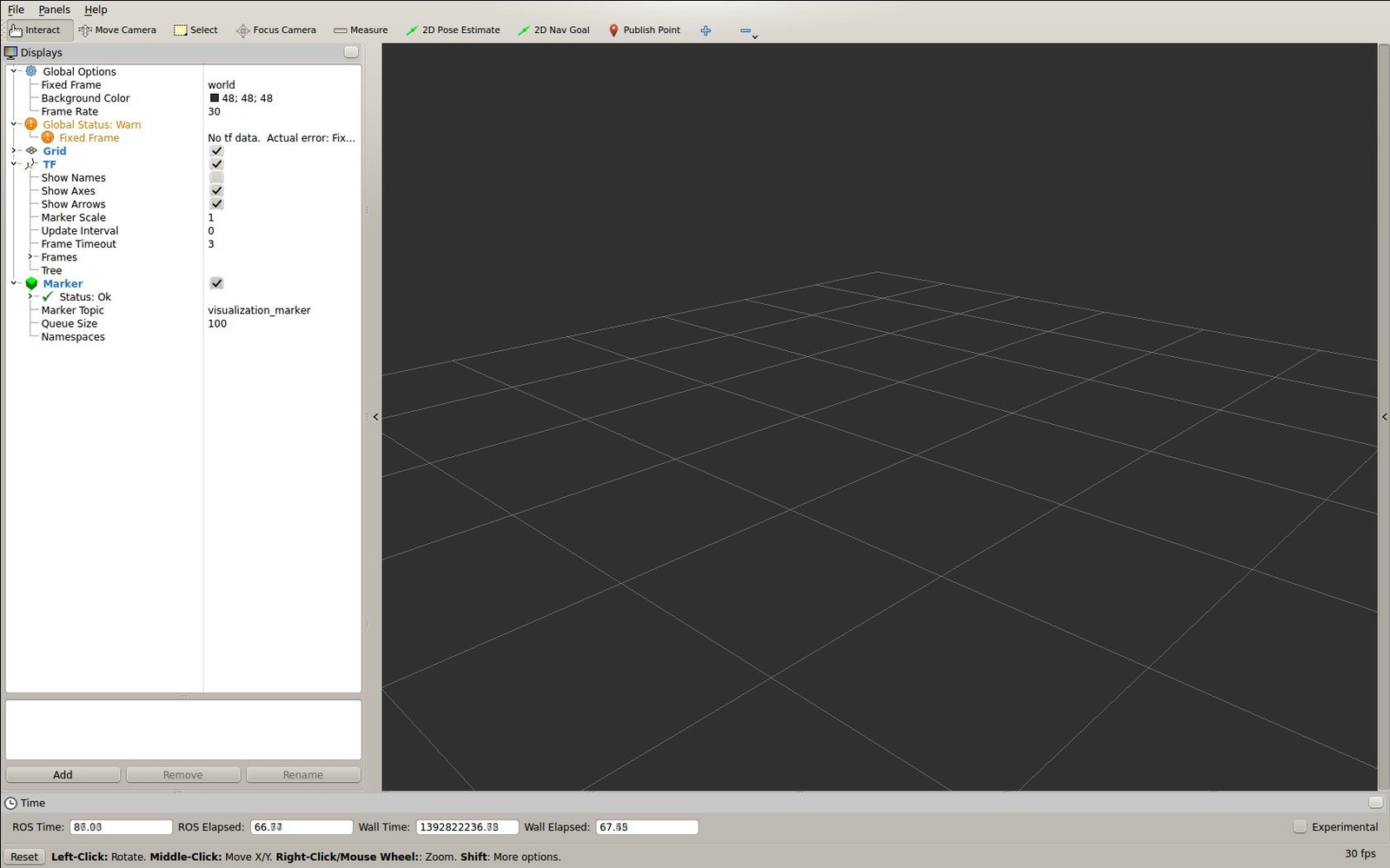Select the Marker Scale row
Viewport: 1390px width, 868px height.
pos(183,217)
